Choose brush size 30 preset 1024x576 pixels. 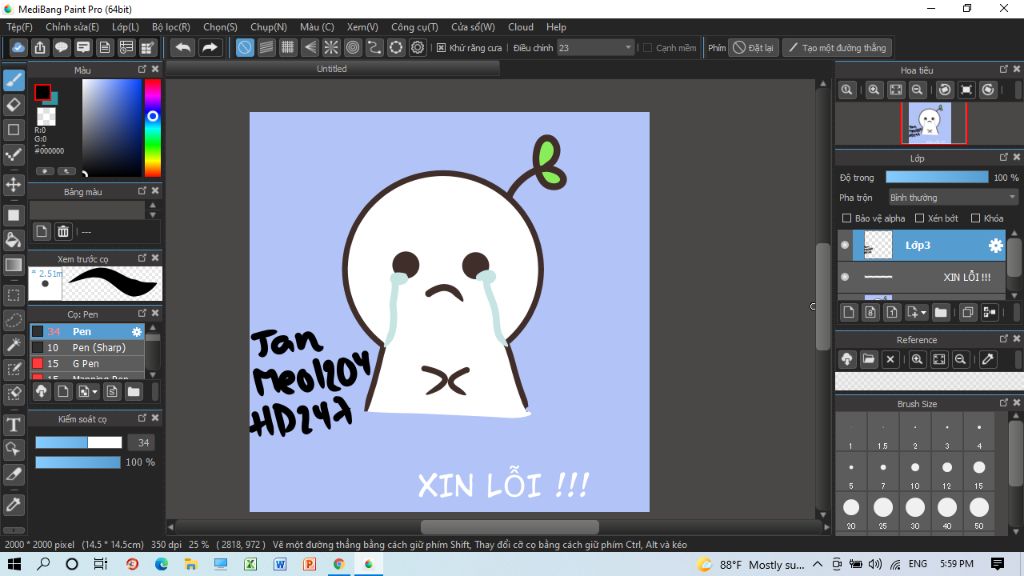click(915, 511)
